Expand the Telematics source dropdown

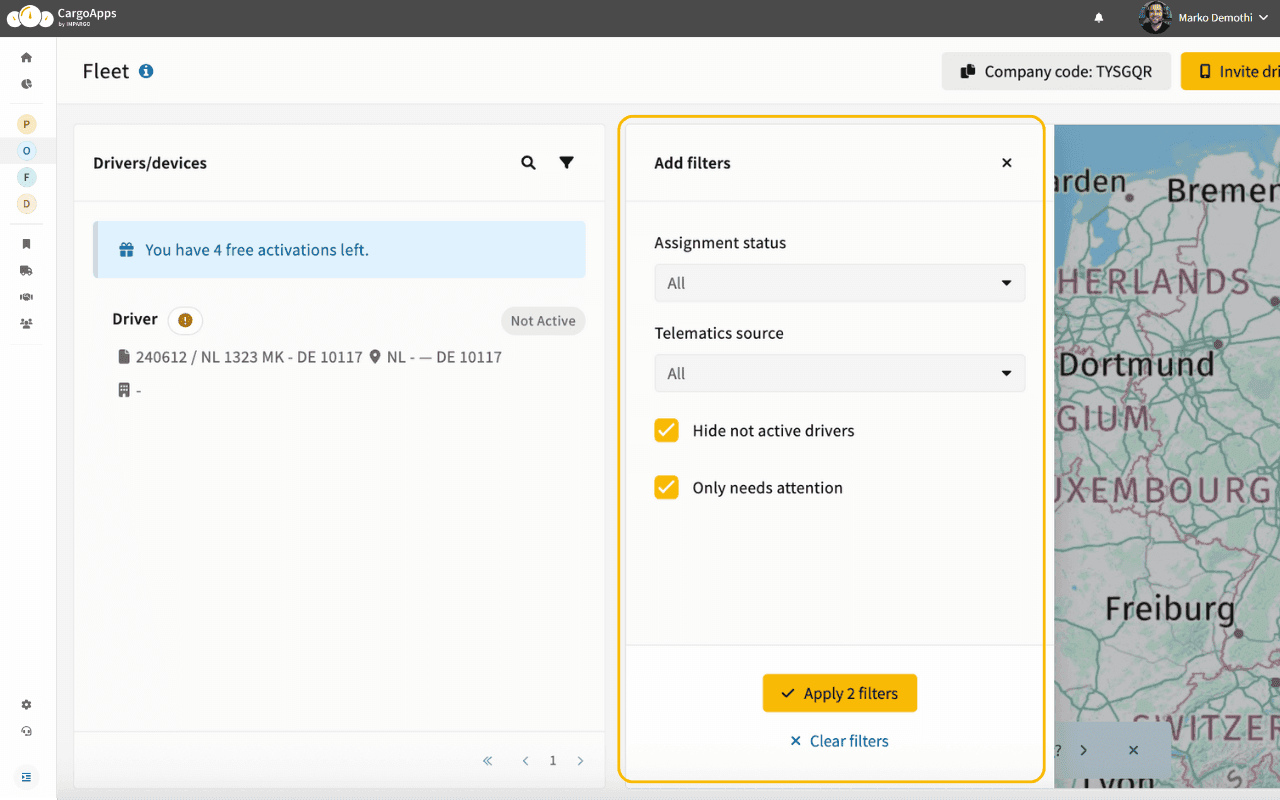pyautogui.click(x=839, y=373)
